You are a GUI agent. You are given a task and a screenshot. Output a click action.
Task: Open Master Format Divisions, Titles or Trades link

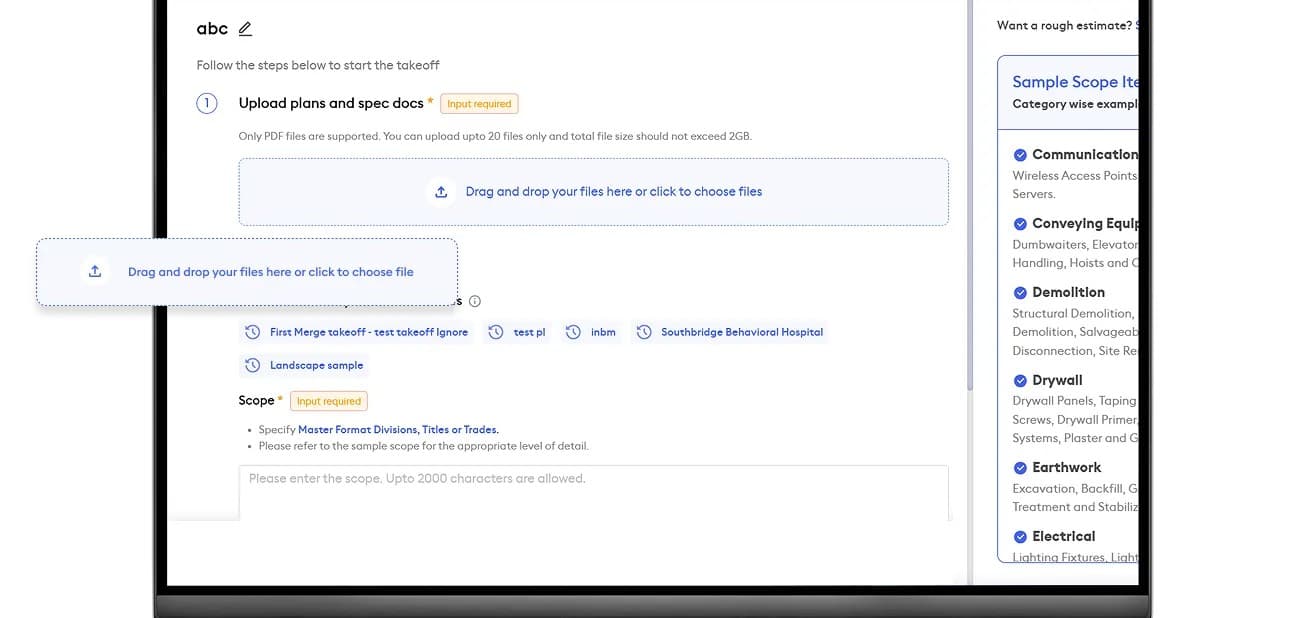pos(398,430)
